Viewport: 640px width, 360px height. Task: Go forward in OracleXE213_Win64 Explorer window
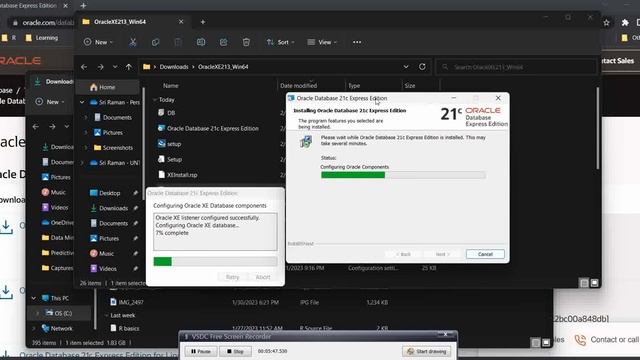[100, 67]
